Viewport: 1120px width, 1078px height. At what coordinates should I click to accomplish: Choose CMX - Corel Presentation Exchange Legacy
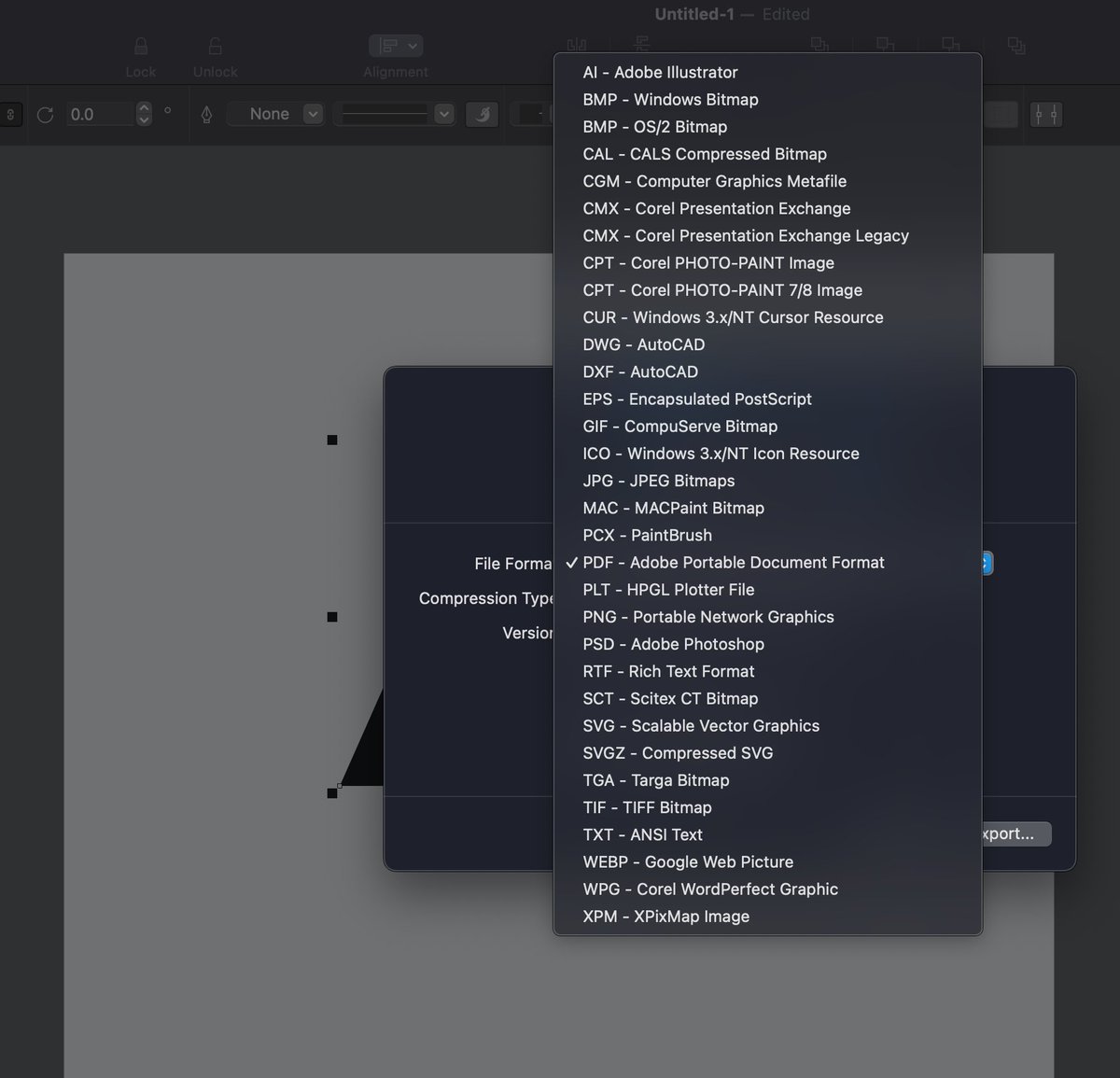tap(767, 235)
